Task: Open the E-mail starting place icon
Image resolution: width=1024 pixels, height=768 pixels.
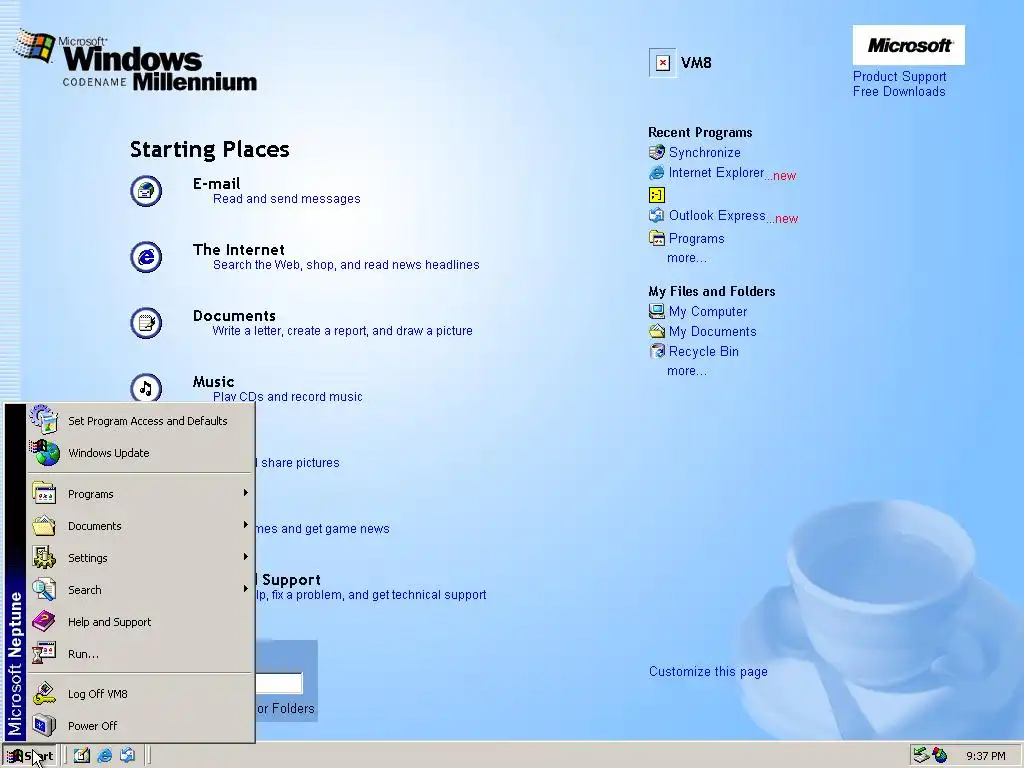Action: pos(146,191)
